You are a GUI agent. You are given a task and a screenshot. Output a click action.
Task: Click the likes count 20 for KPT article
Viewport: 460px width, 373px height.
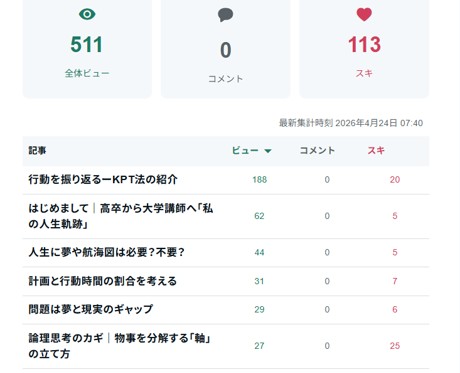(x=395, y=180)
